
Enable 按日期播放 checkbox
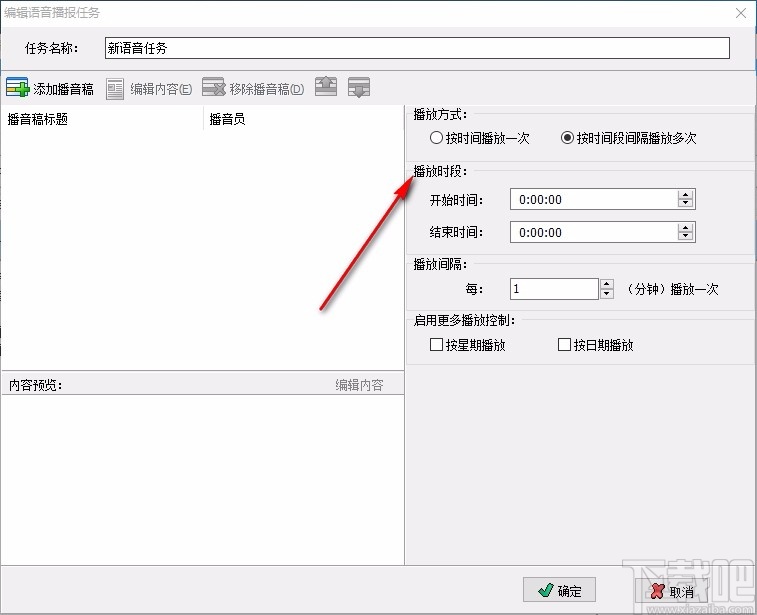pos(595,345)
